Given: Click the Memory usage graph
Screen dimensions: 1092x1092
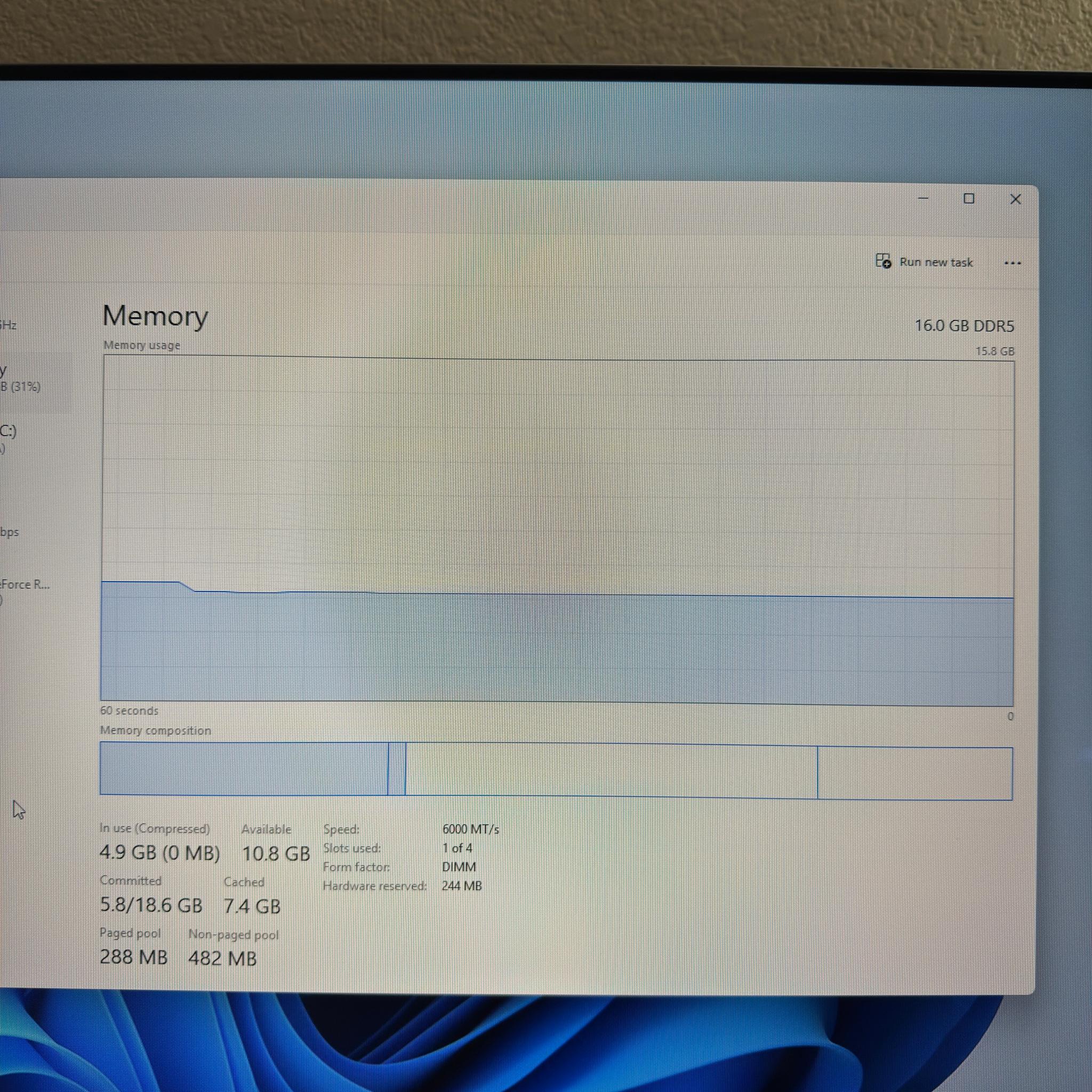Looking at the screenshot, I should click(557, 530).
